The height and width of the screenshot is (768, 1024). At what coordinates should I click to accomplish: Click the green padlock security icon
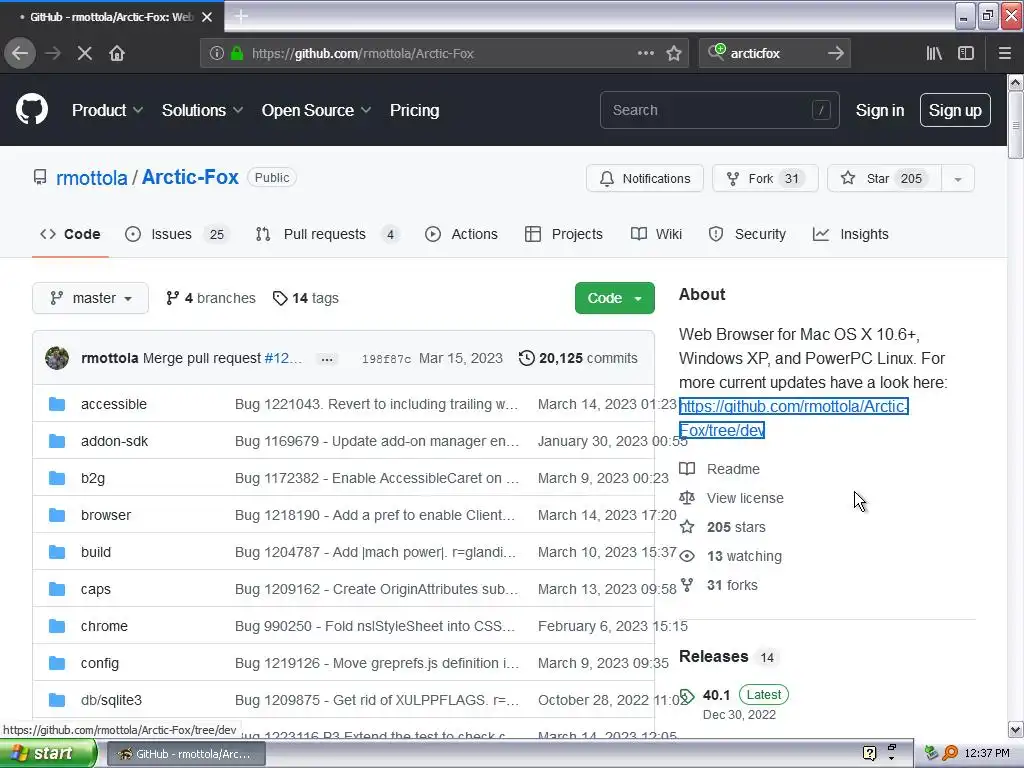pos(237,53)
